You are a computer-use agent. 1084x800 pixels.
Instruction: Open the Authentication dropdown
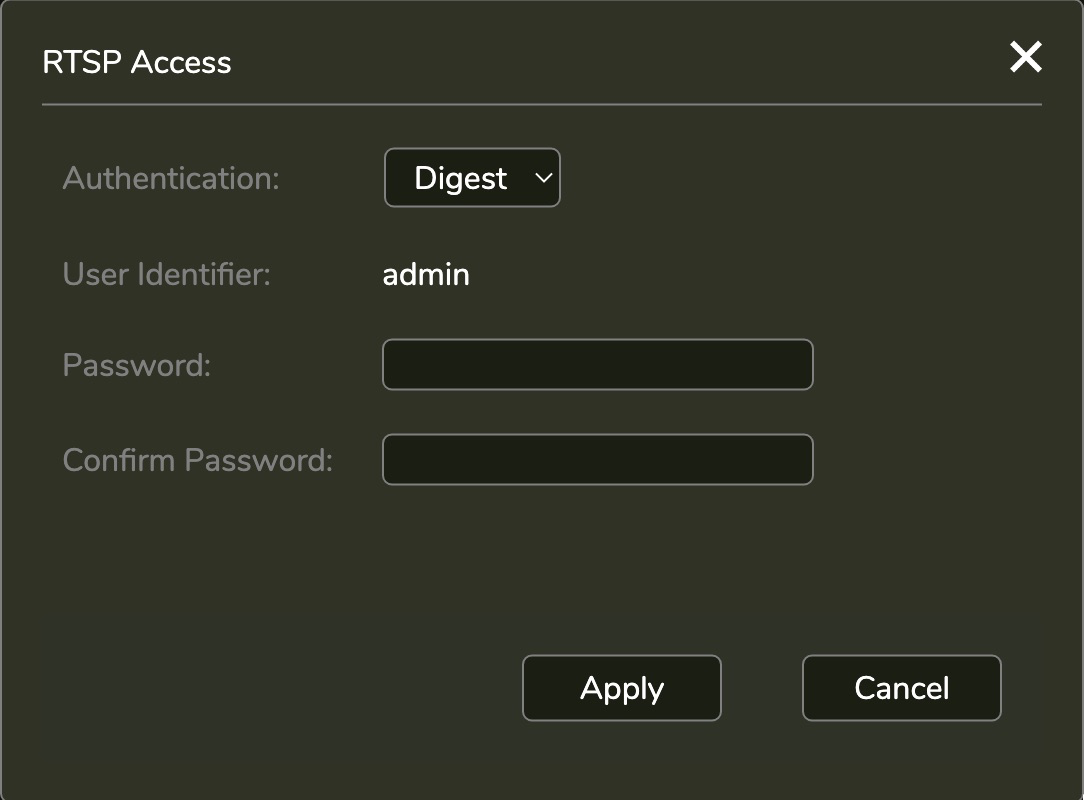[x=472, y=178]
